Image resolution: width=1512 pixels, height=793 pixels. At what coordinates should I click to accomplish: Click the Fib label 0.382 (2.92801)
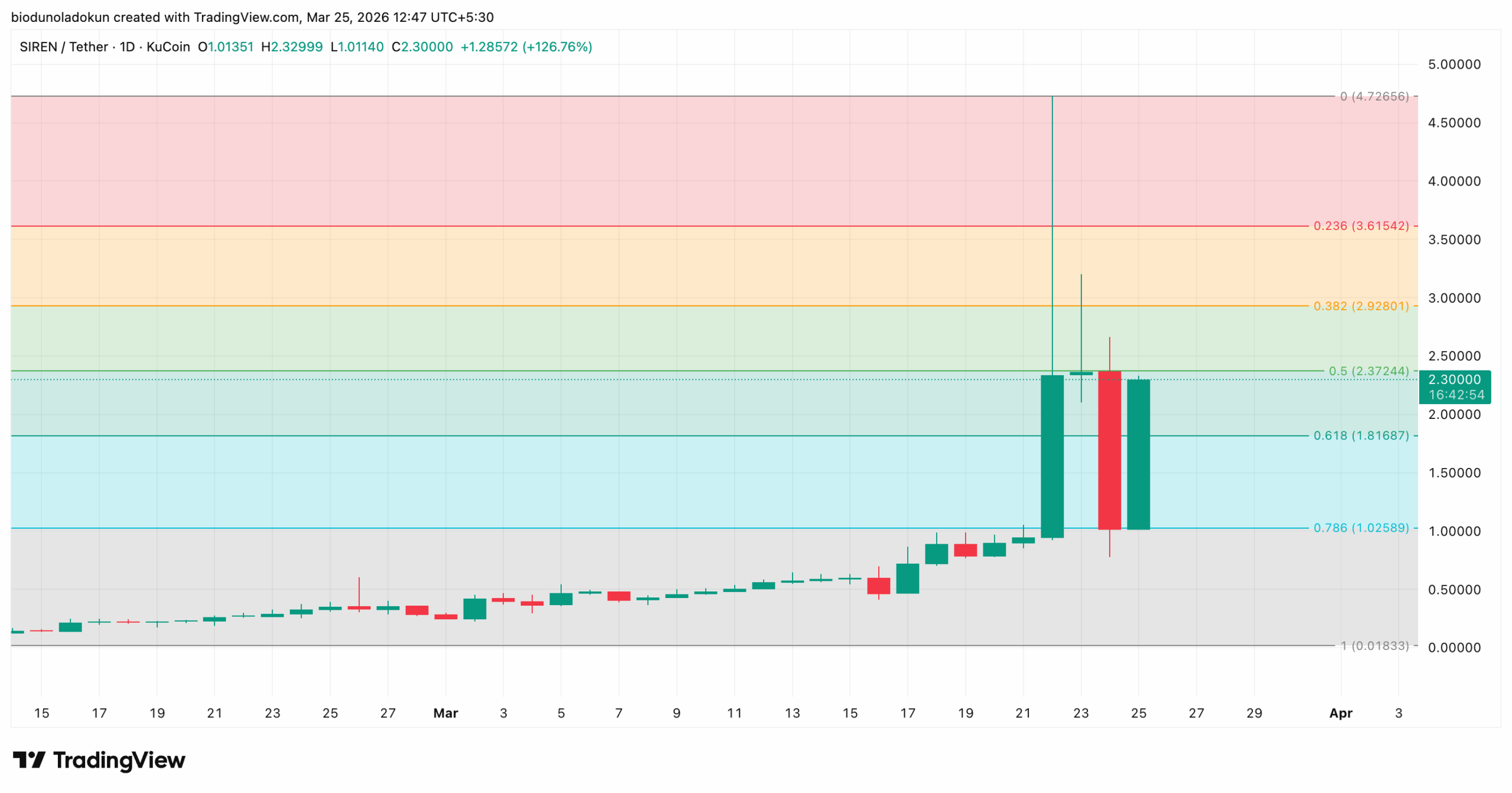click(1361, 306)
